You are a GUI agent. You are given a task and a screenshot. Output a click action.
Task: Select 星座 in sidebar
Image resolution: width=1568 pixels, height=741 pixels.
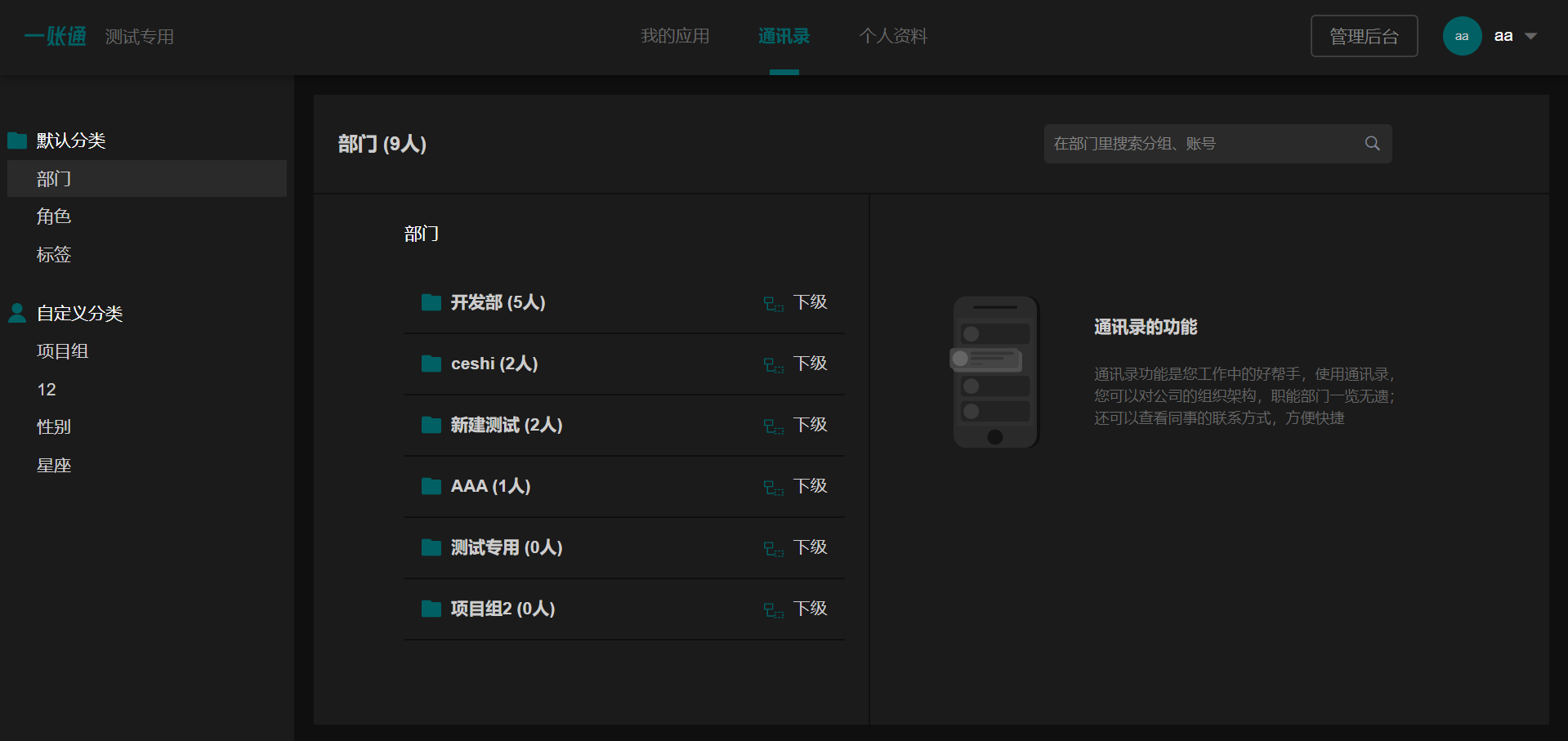click(x=54, y=466)
